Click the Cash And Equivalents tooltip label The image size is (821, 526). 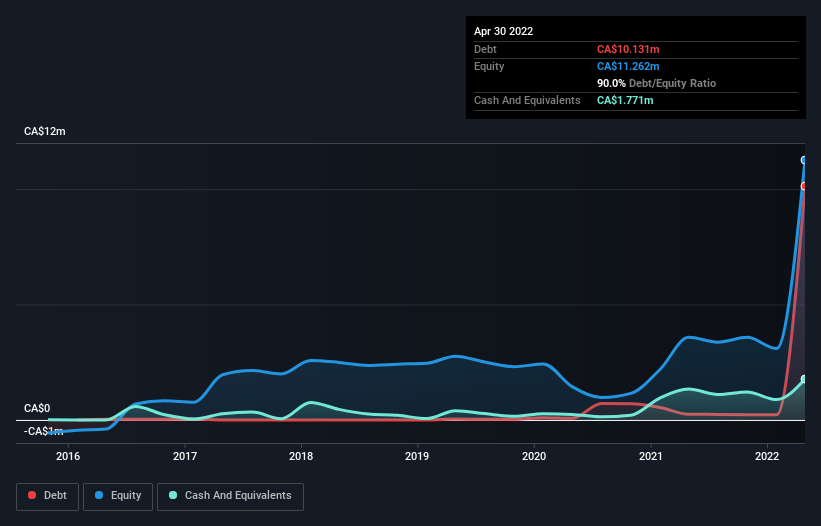pyautogui.click(x=527, y=100)
